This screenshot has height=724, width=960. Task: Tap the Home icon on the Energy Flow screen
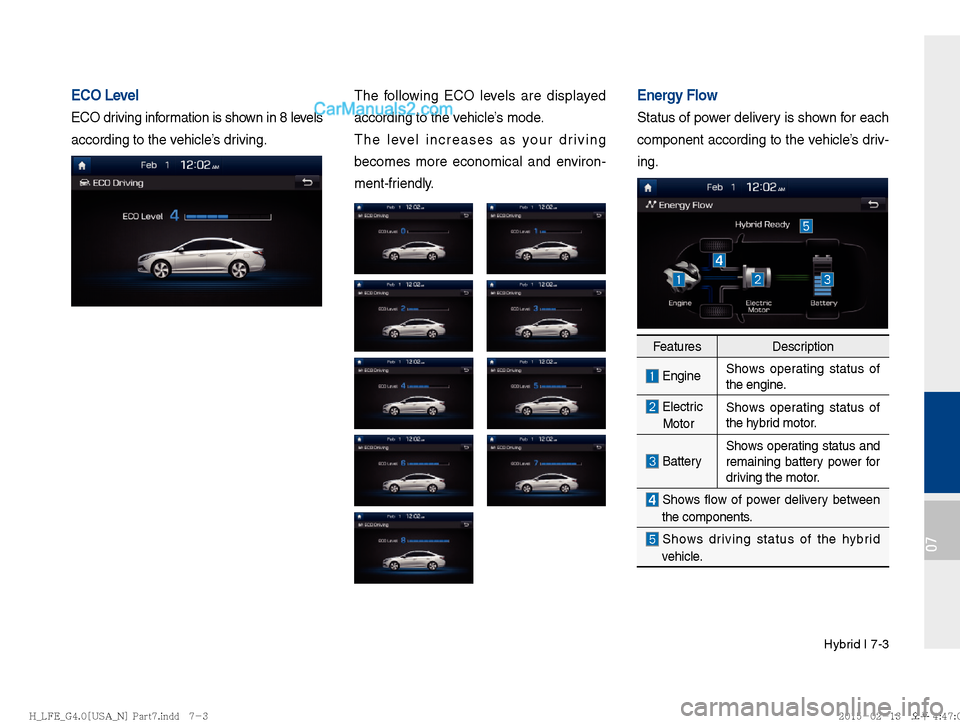pyautogui.click(x=647, y=187)
